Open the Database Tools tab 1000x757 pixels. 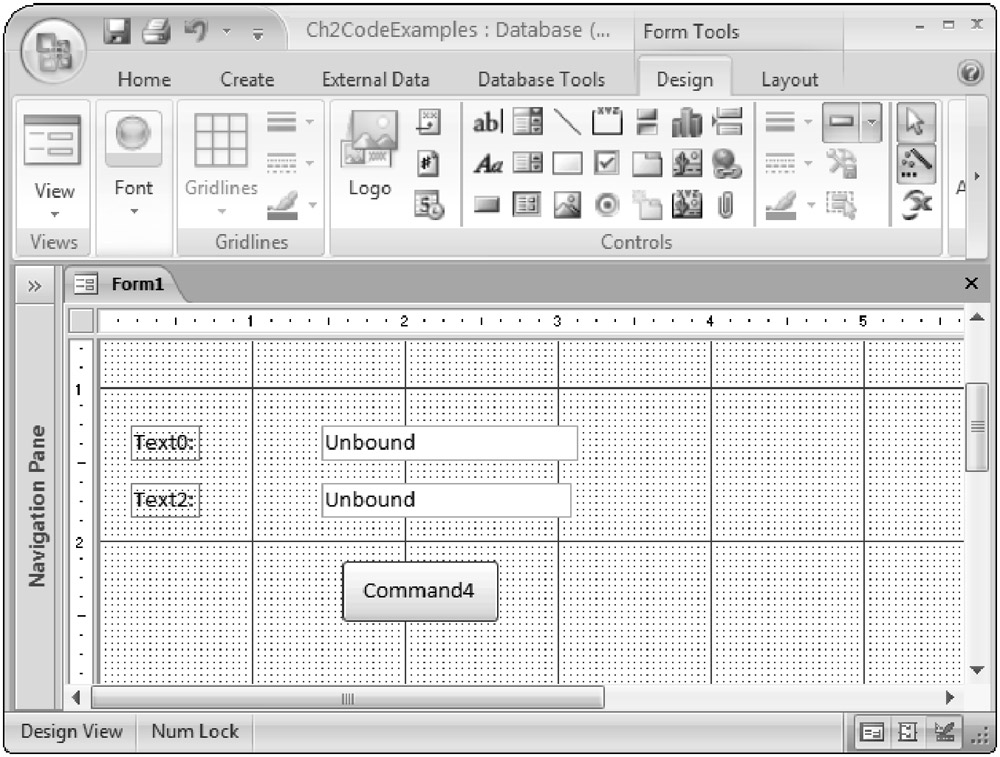[x=541, y=80]
